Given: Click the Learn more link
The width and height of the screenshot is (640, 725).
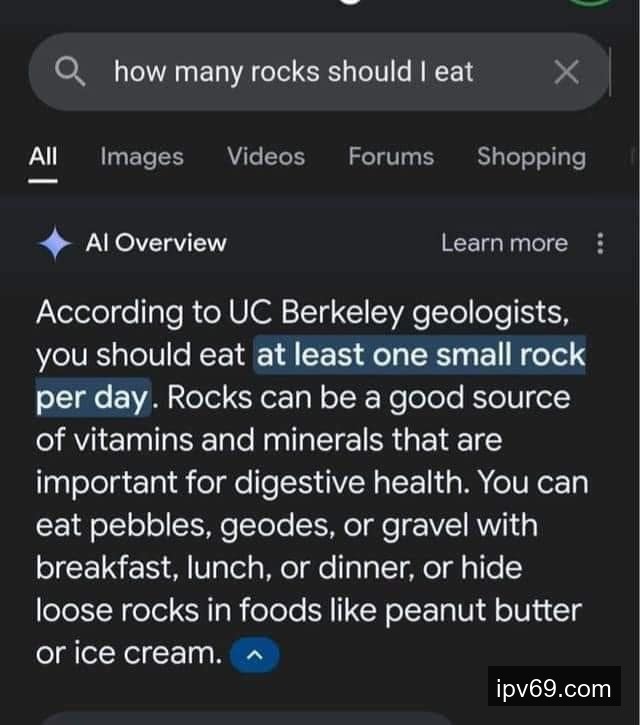Looking at the screenshot, I should (504, 243).
